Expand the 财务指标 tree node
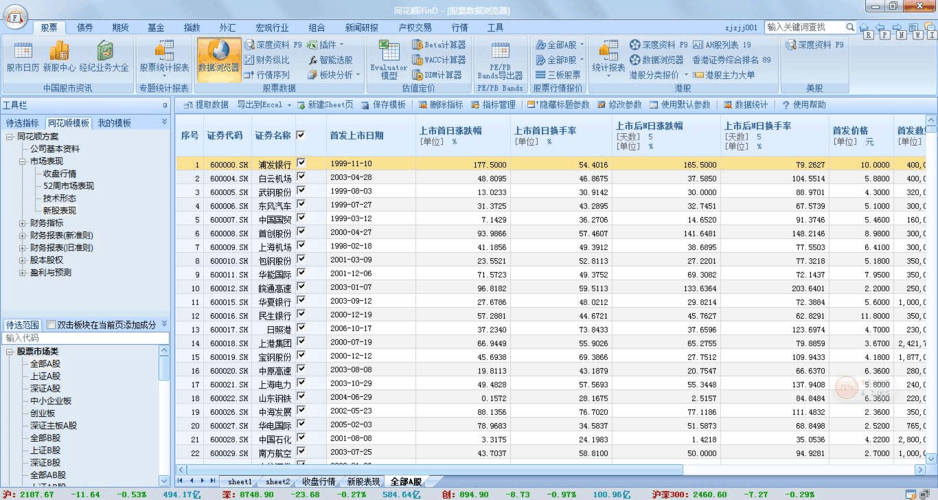The height and width of the screenshot is (500, 938). [x=22, y=223]
